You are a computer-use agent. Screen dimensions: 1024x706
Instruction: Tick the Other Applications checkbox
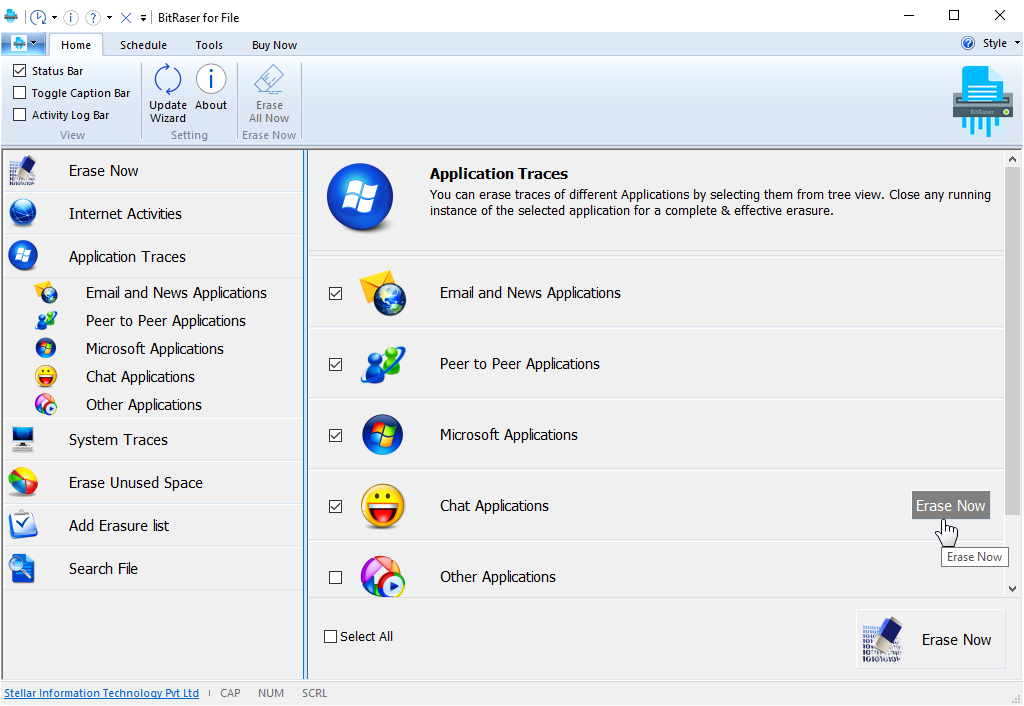[x=336, y=577]
